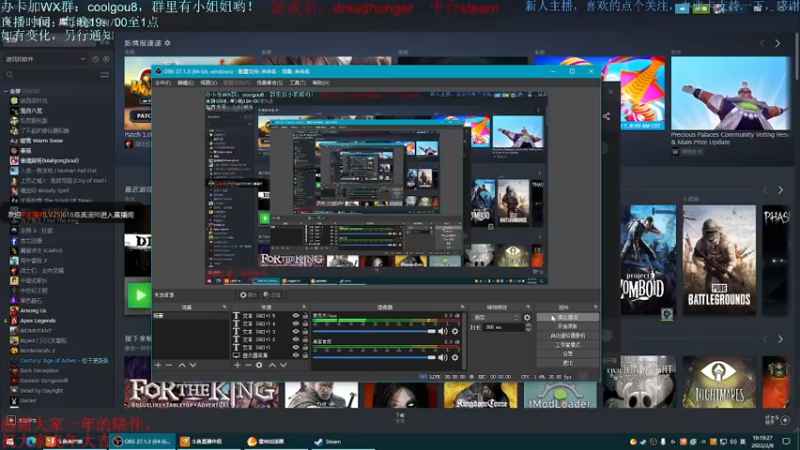Add a new source with plus icon
Viewport: 800px width, 450px height.
click(237, 365)
